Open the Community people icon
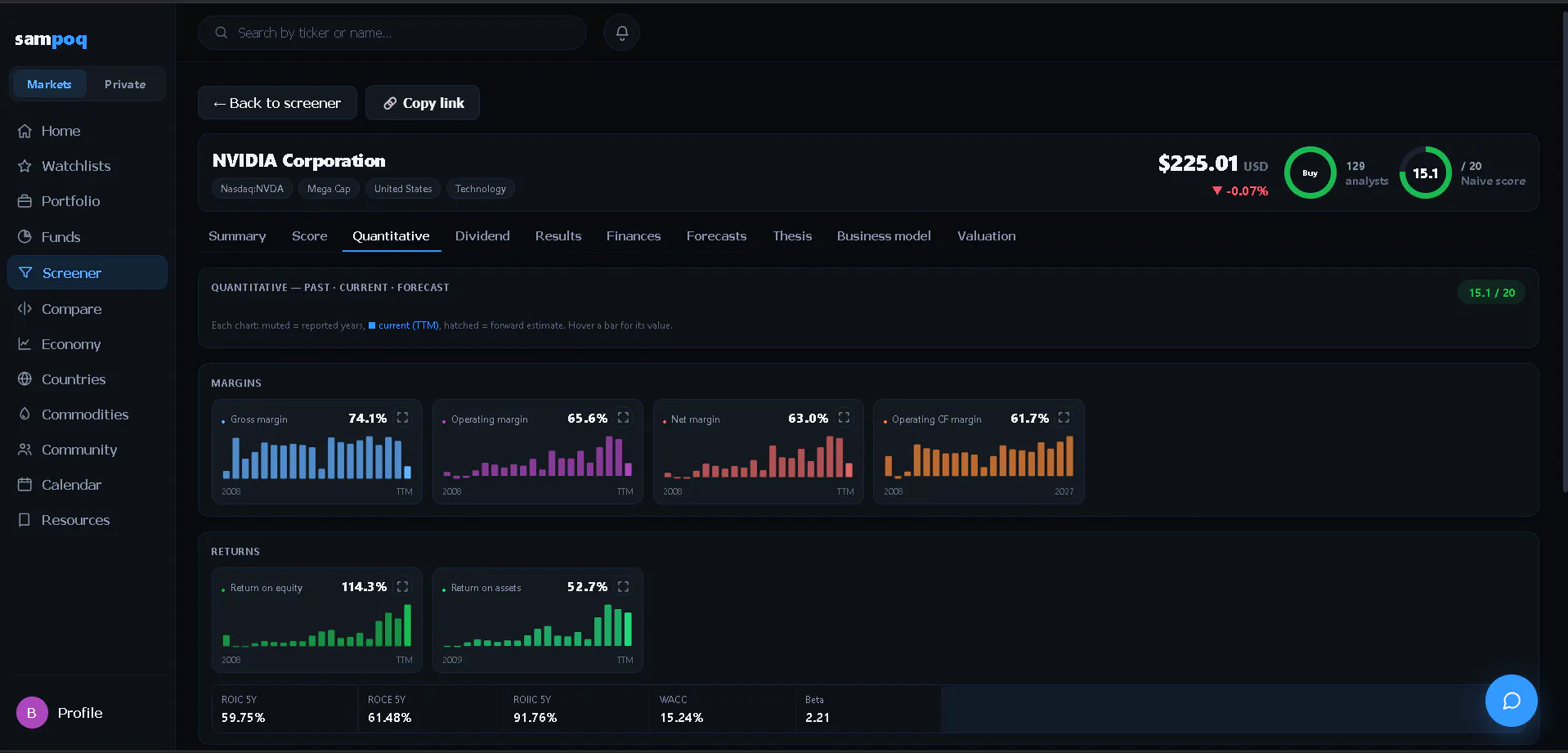1568x753 pixels. coord(25,450)
